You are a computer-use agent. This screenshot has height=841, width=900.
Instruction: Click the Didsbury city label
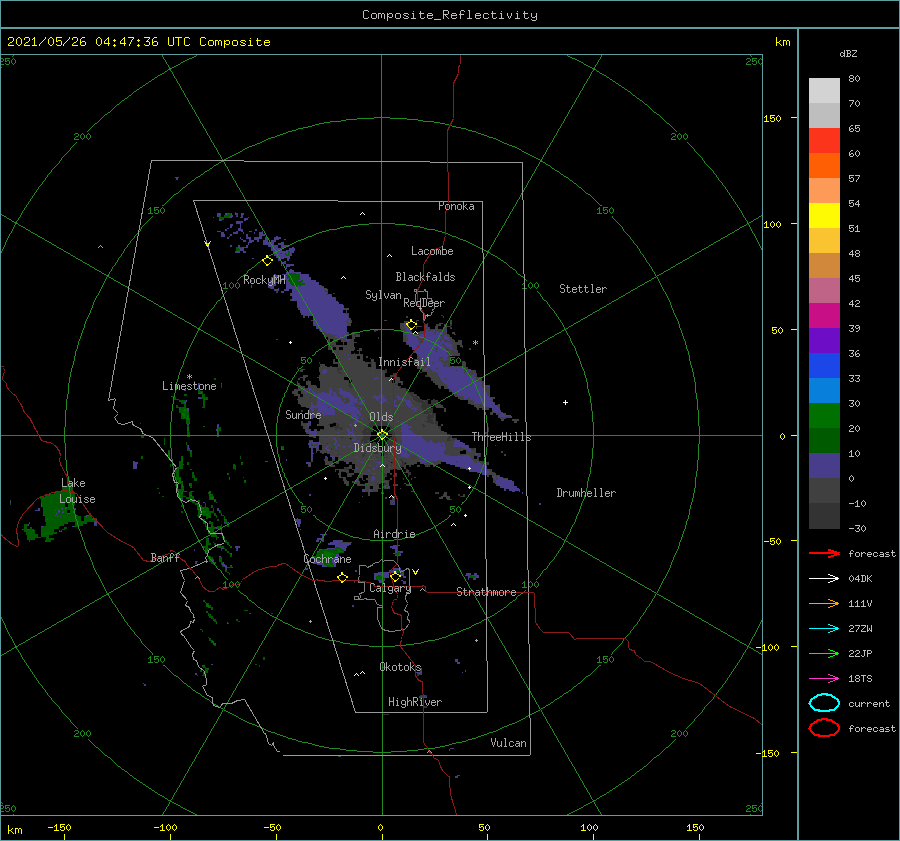coord(378,448)
